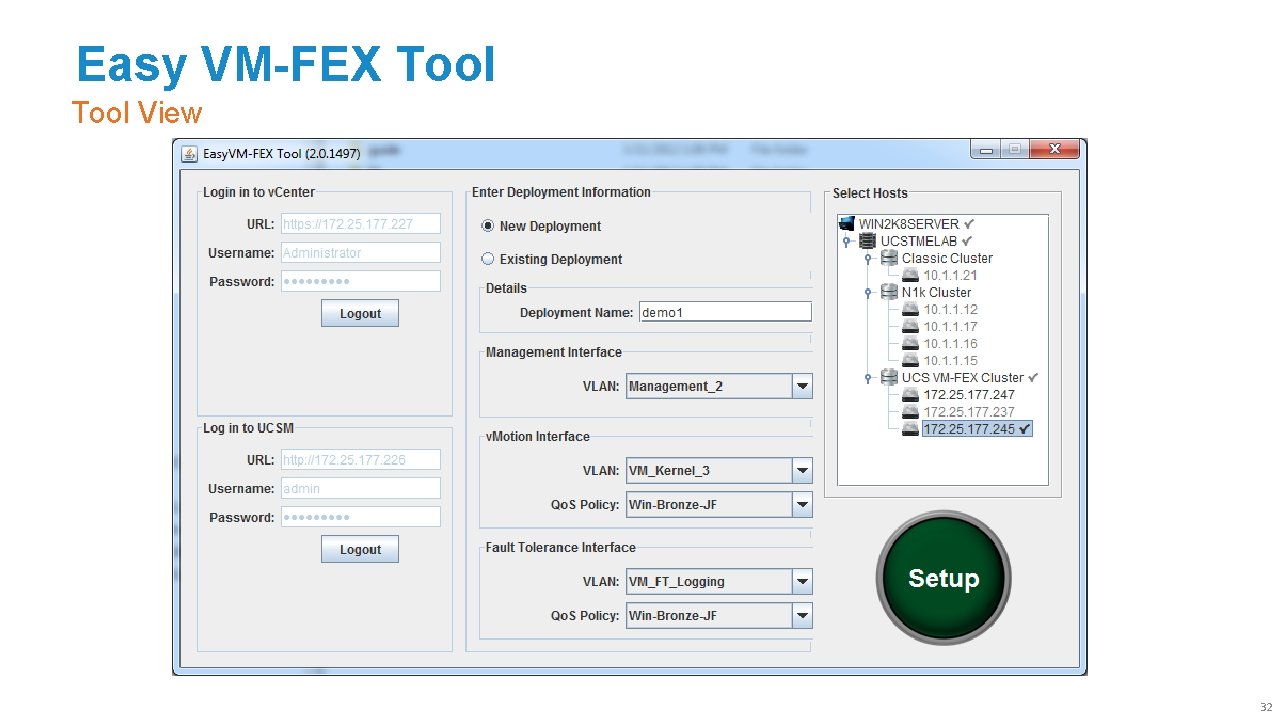1280x720 pixels.
Task: Choose the New Deployment radio button
Action: 488,226
